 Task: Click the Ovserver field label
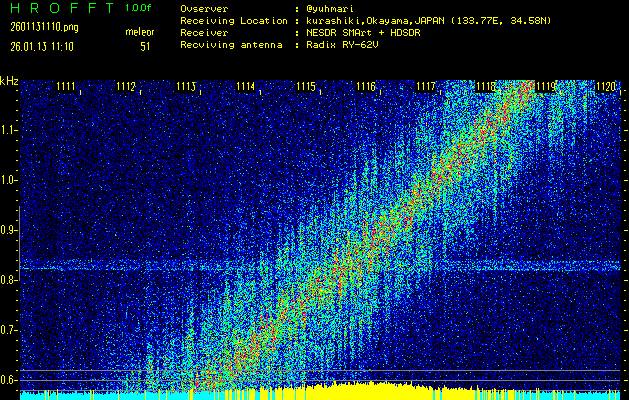pyautogui.click(x=204, y=9)
